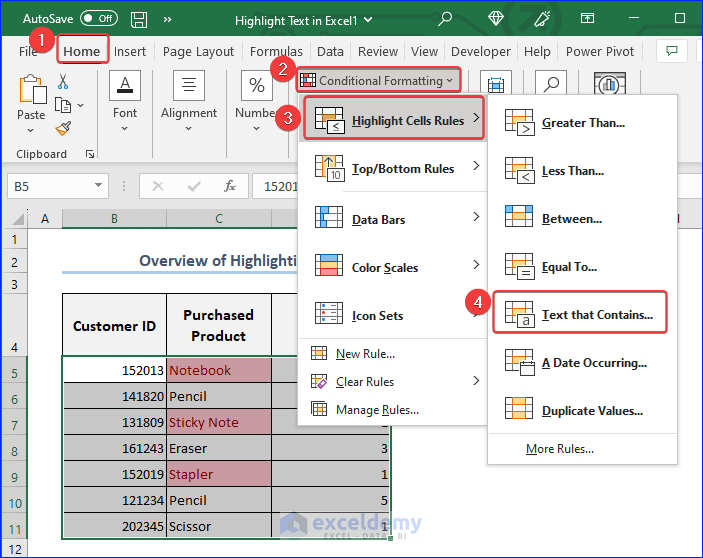Click the Search magnifier in title bar

click(445, 19)
